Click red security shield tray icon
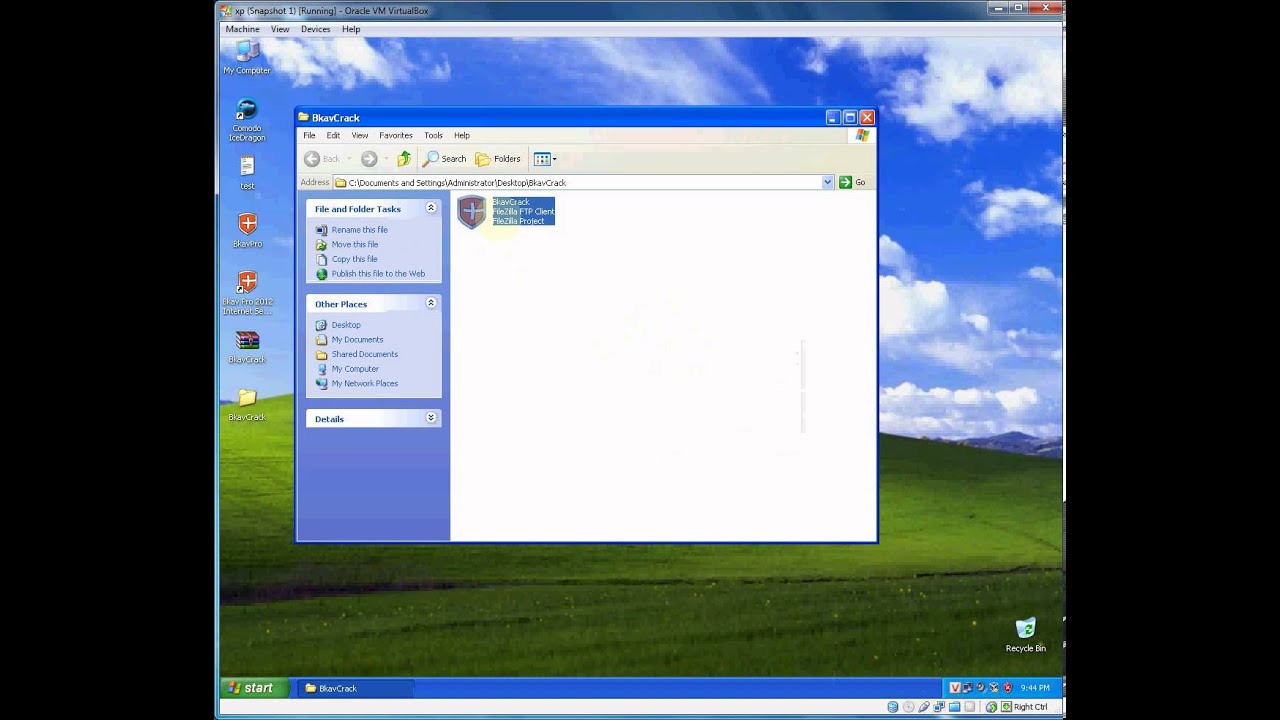 1008,688
